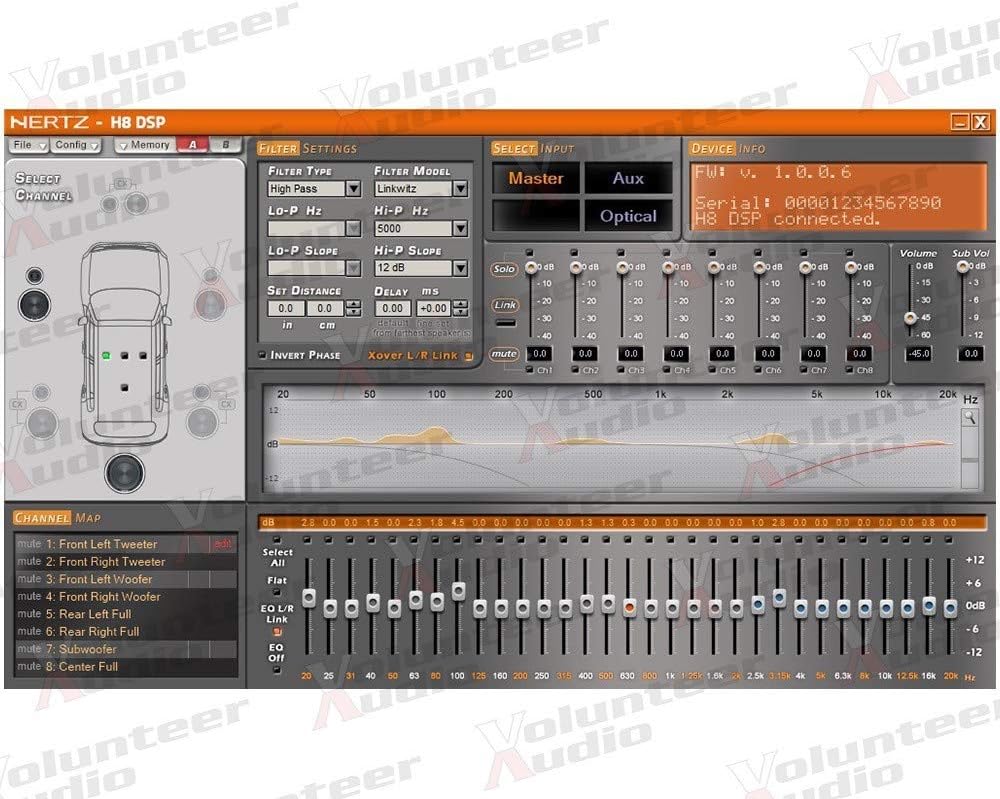Select the Aux input
The width and height of the screenshot is (1000, 799).
click(628, 178)
